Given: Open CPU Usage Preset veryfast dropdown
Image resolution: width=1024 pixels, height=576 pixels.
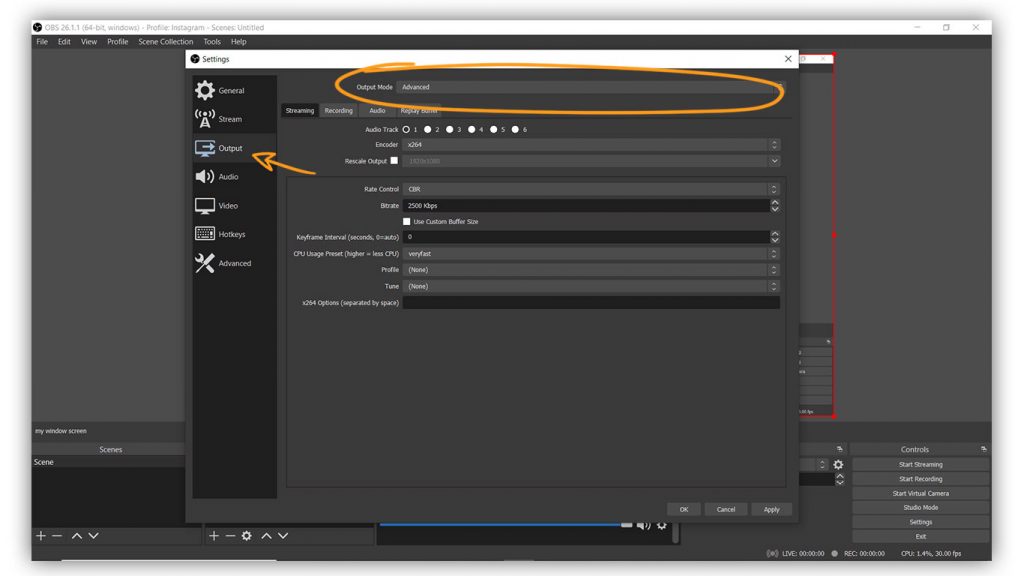Looking at the screenshot, I should coord(591,253).
